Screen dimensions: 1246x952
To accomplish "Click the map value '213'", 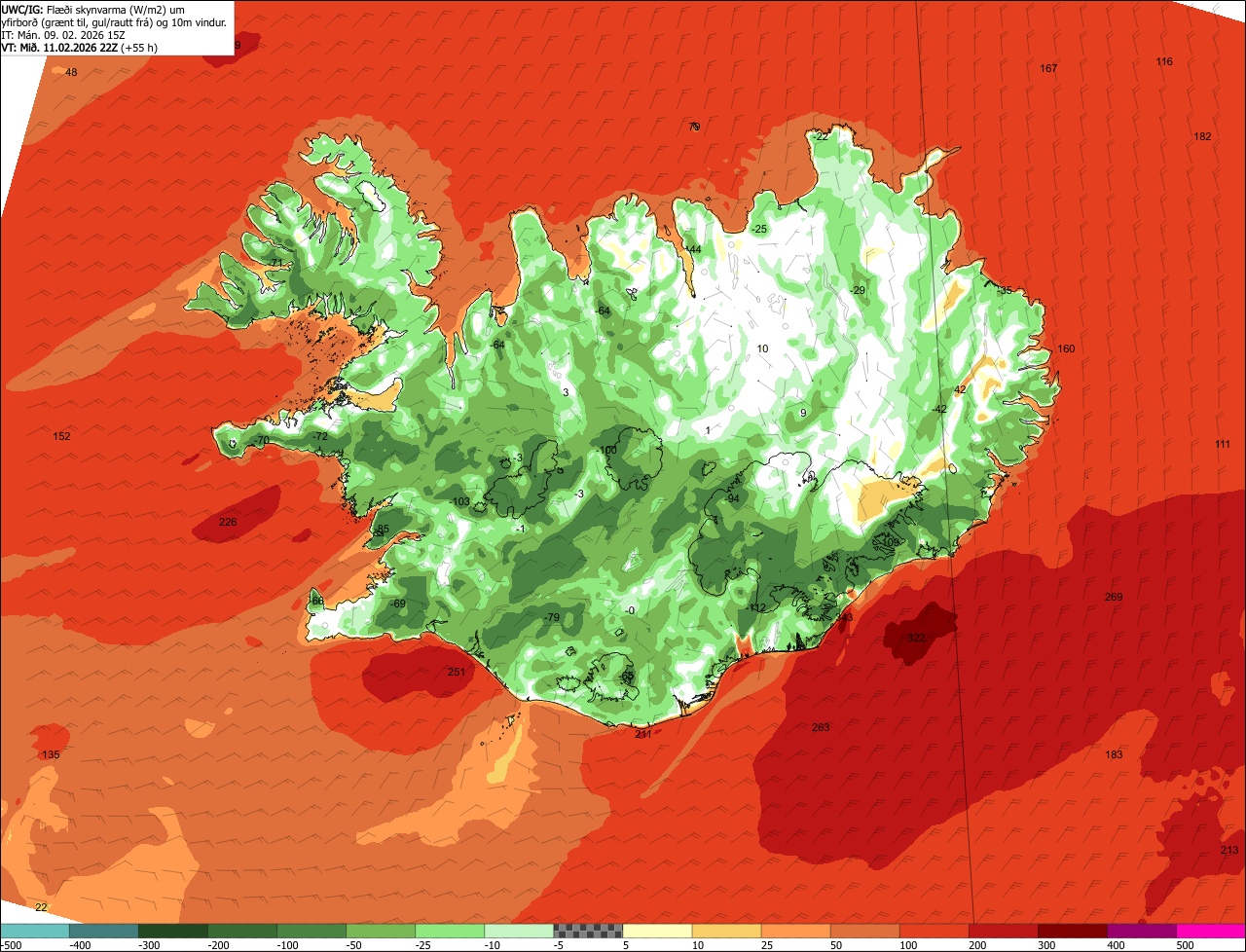I will click(x=1229, y=850).
